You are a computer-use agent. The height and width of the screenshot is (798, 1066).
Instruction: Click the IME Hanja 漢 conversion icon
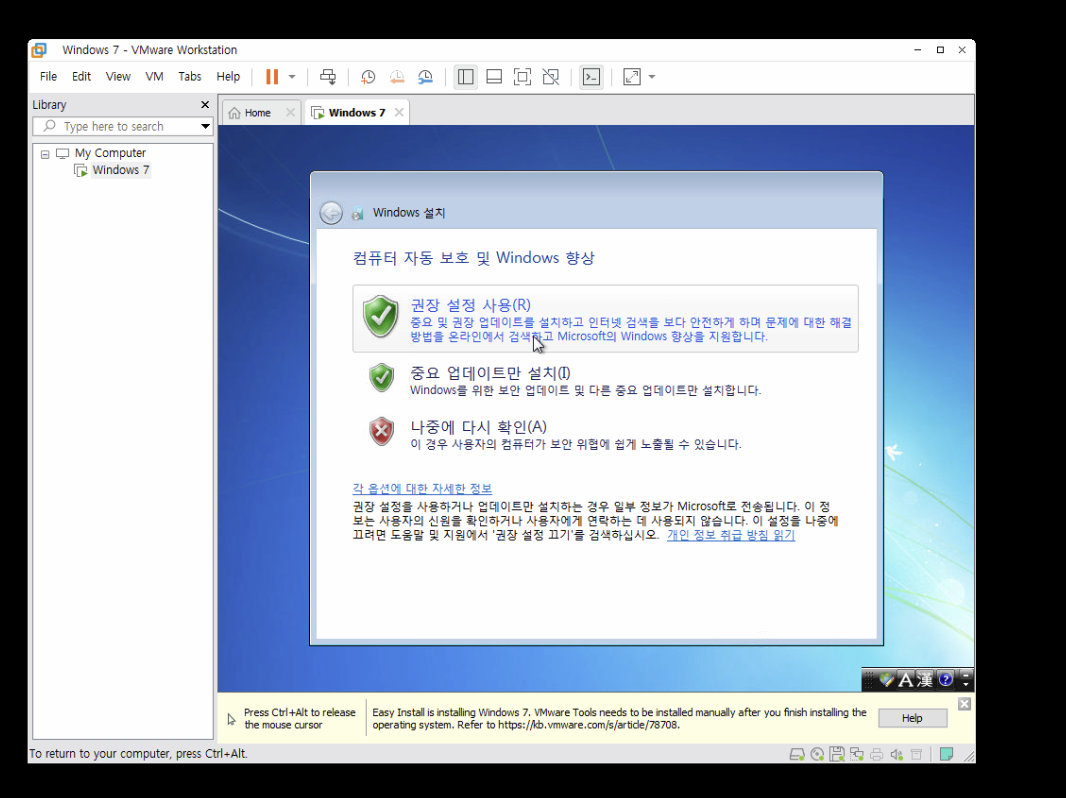point(924,680)
